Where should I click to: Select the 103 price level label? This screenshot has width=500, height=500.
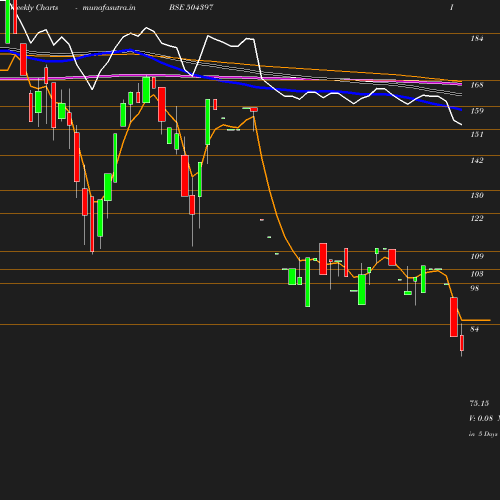pyautogui.click(x=477, y=274)
